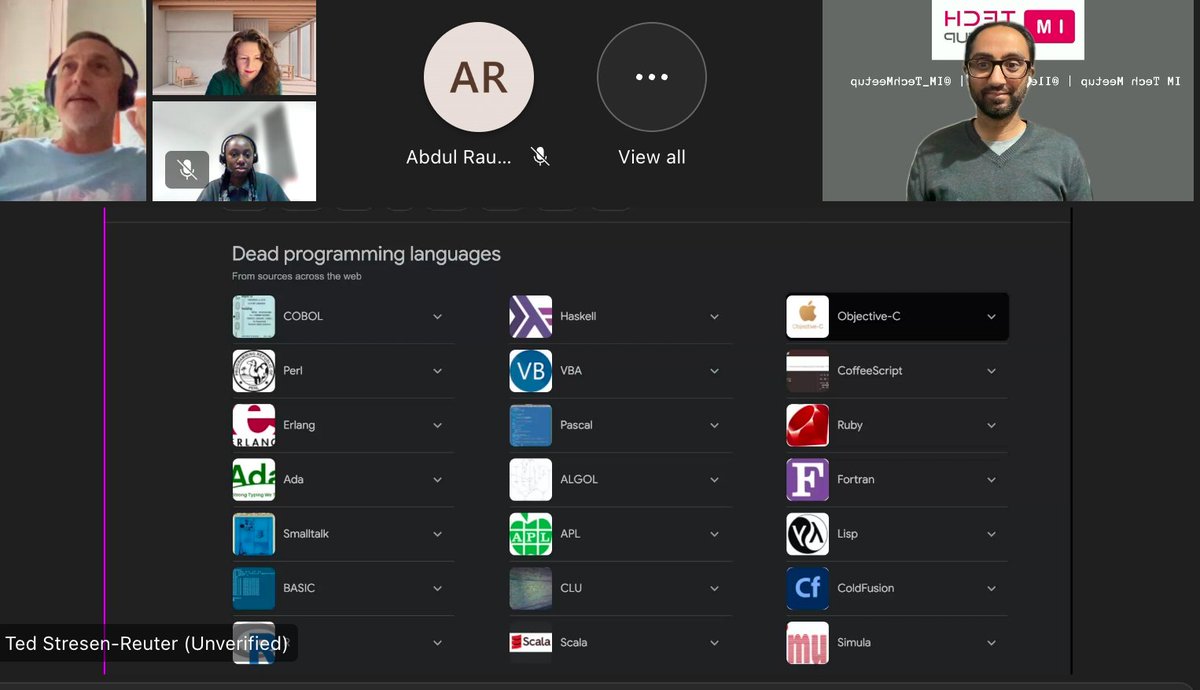The height and width of the screenshot is (690, 1200).
Task: Click the APL logo icon
Action: (x=531, y=534)
